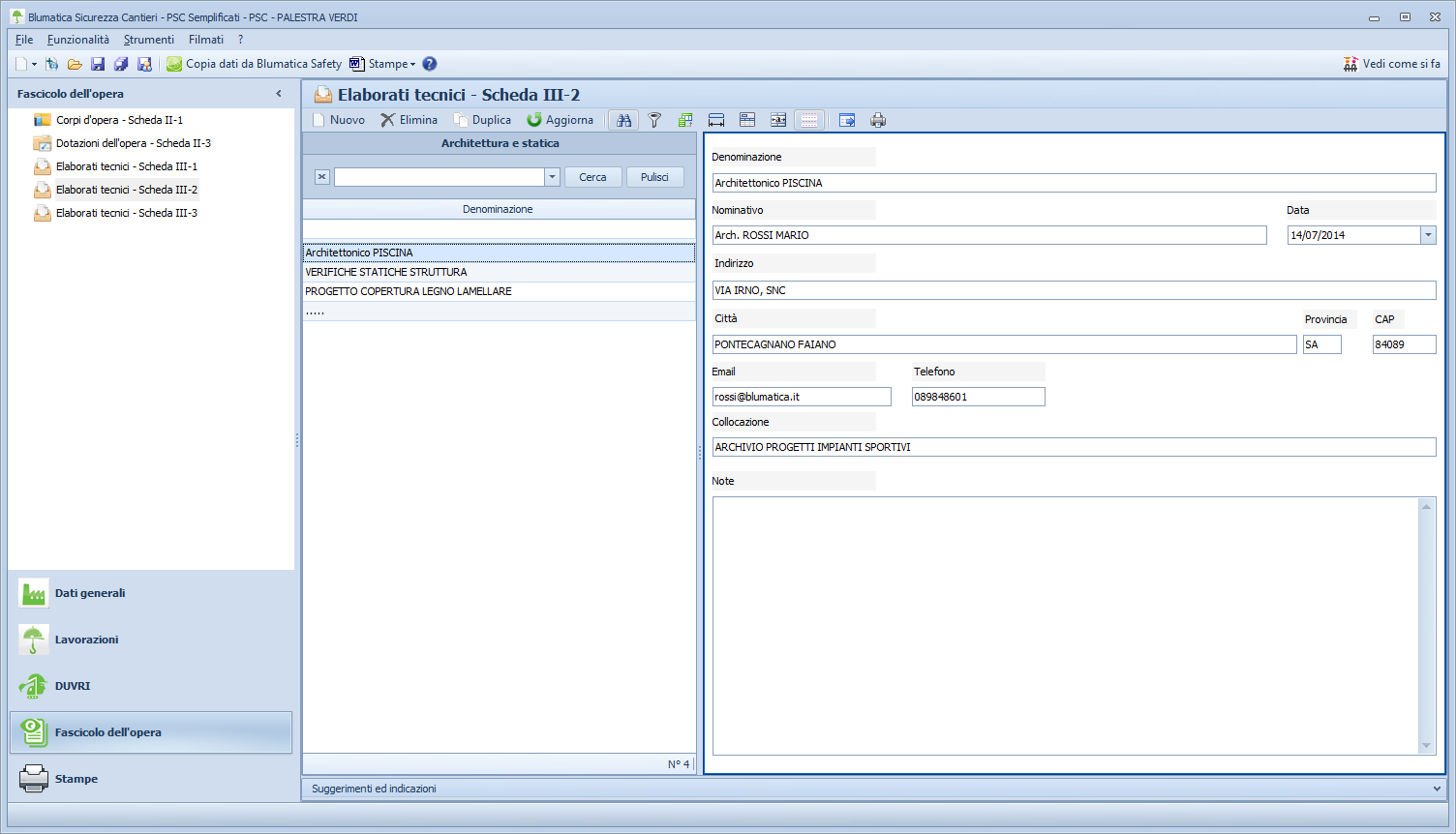Click the small X beside the search field
The width and height of the screenshot is (1456, 834).
pyautogui.click(x=322, y=177)
